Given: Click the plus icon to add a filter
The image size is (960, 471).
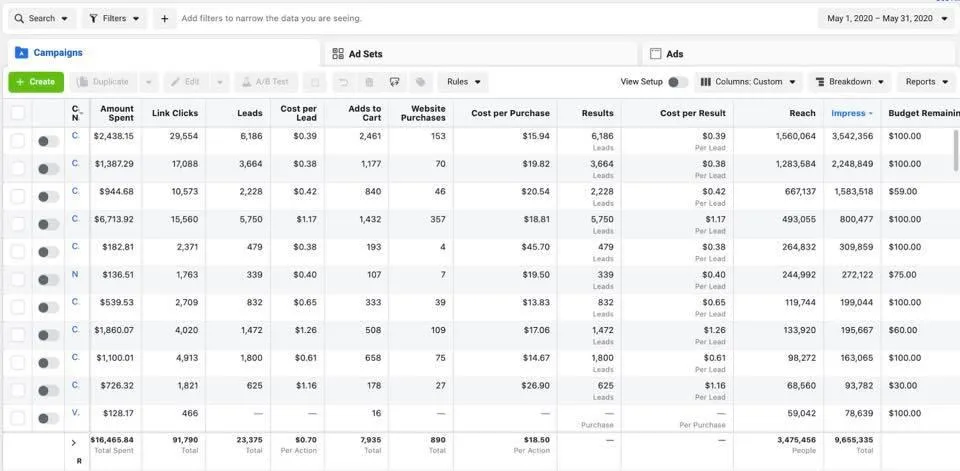Looking at the screenshot, I should tap(165, 18).
